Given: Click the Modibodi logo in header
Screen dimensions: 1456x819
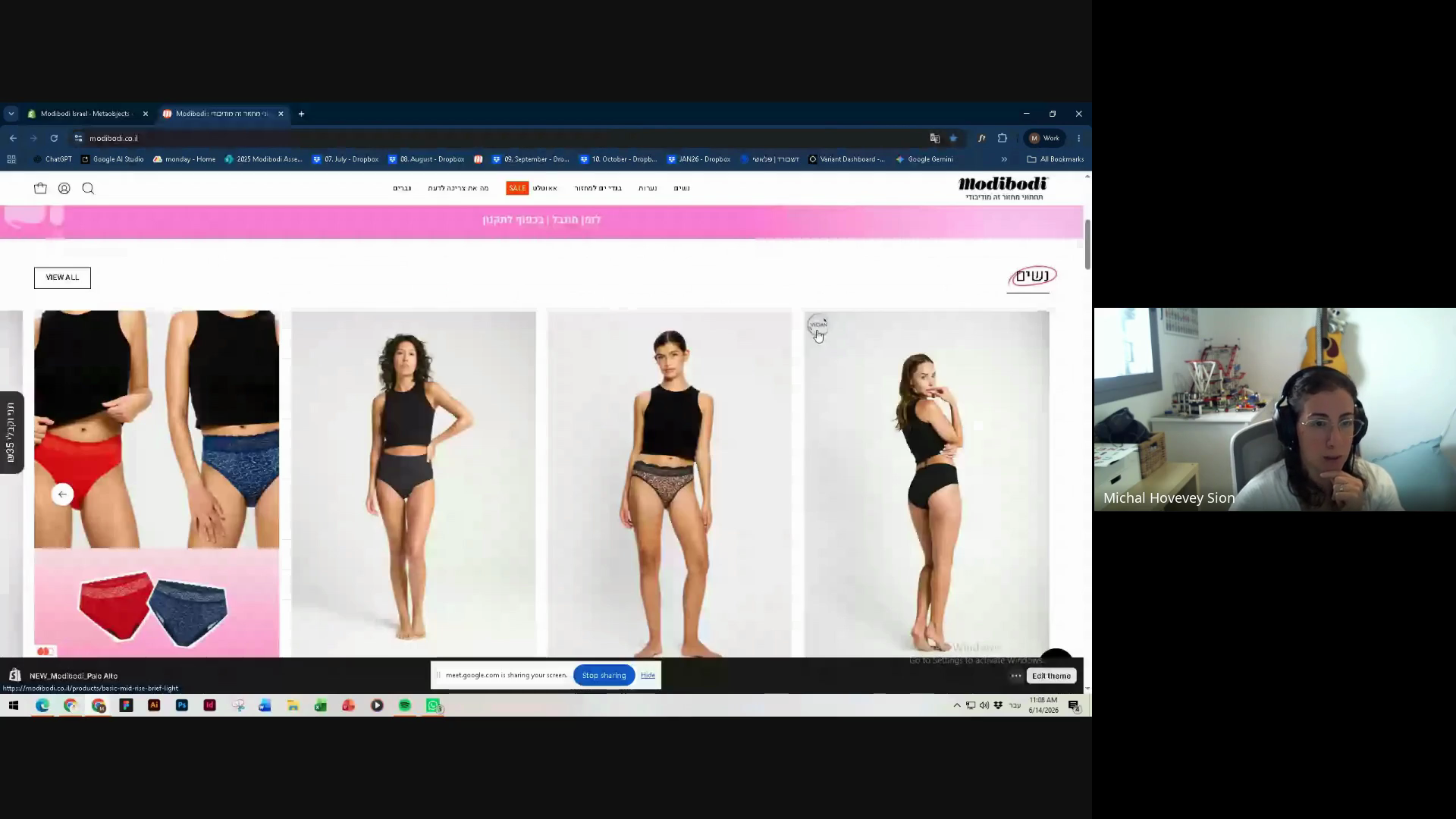Looking at the screenshot, I should [1003, 188].
